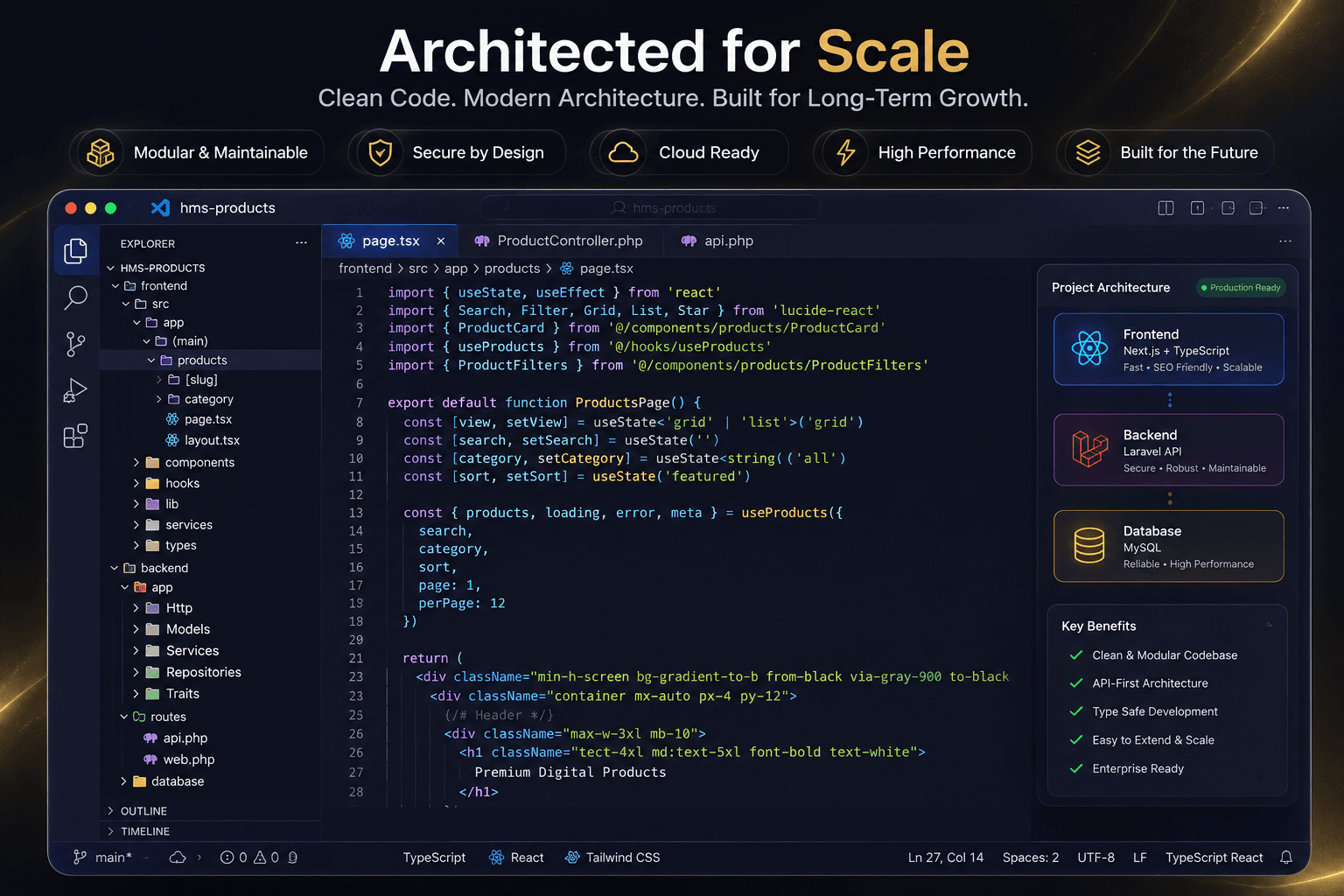Click the main* branch in status bar

[x=103, y=857]
